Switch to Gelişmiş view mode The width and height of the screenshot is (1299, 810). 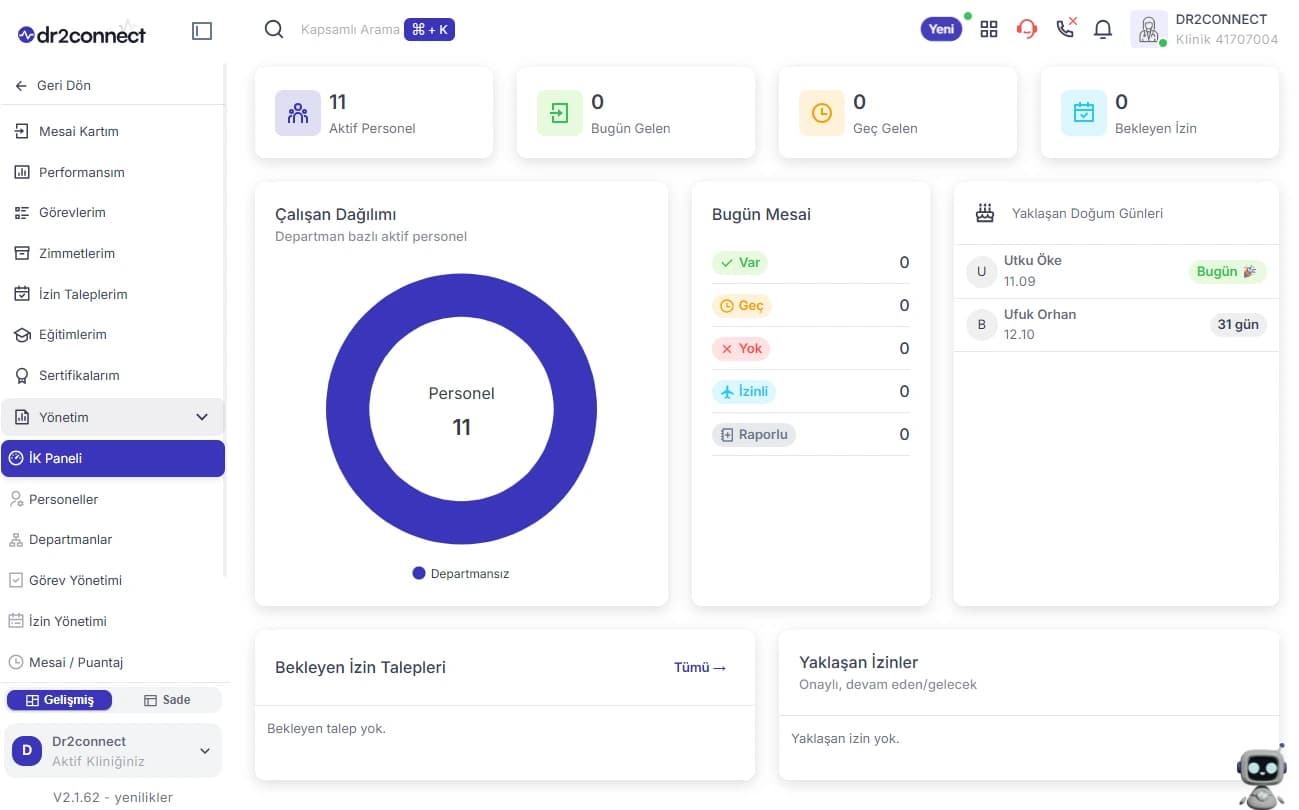tap(60, 700)
